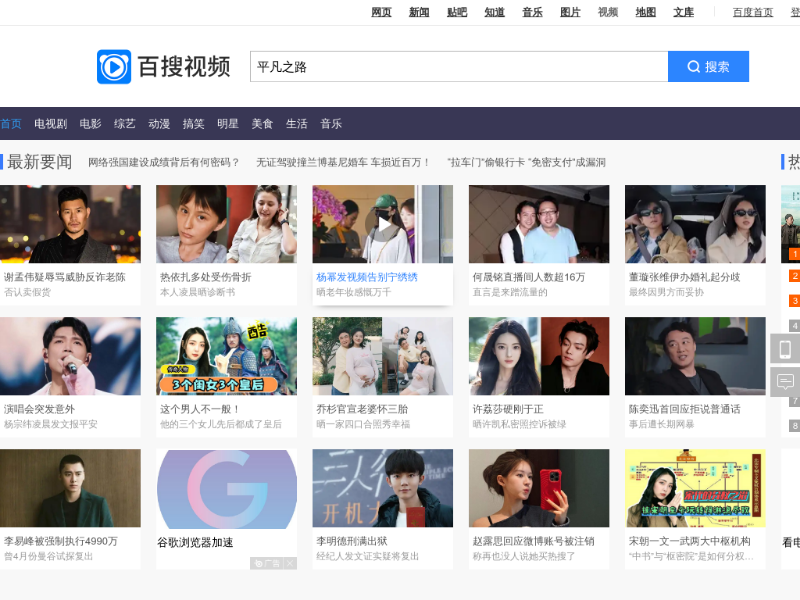Image resolution: width=800 pixels, height=600 pixels.
Task: Go to the 美食 category
Action: tap(262, 124)
